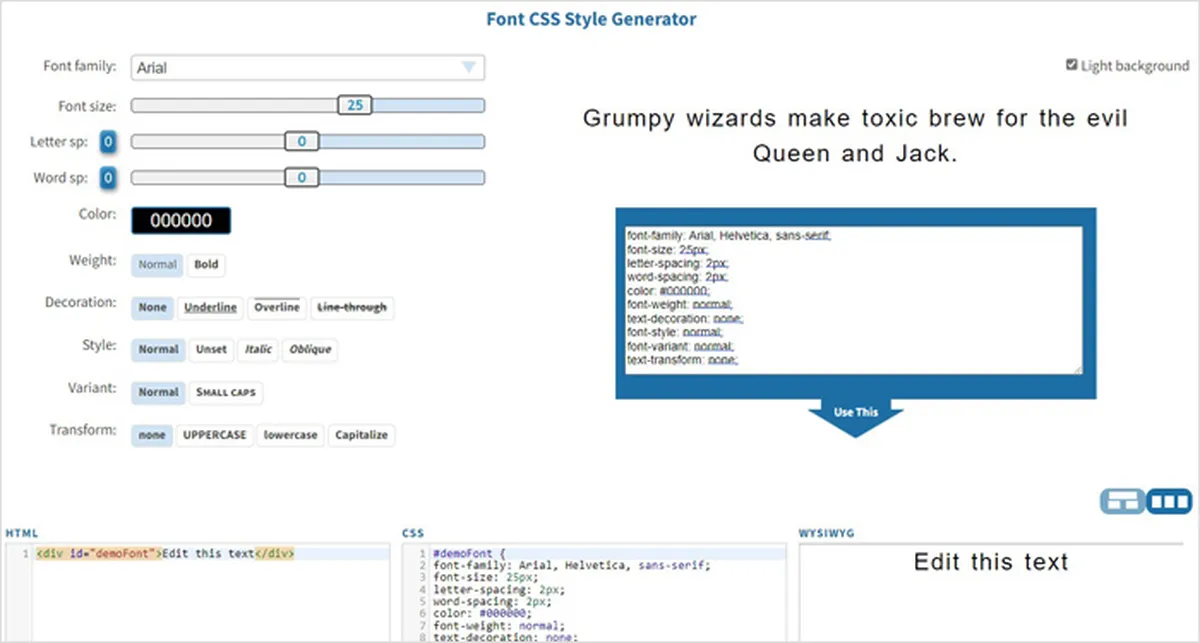Click inside the generated CSS textarea
Screen dimensions: 1200x643
tap(853, 300)
